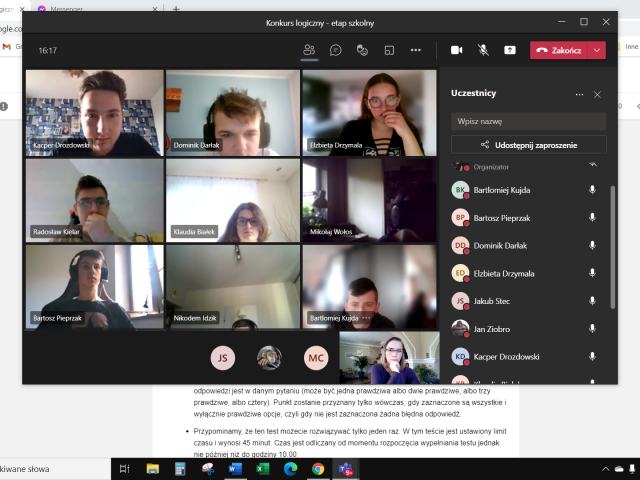
Task: Open the reactions icon in toolbar
Action: click(362, 50)
